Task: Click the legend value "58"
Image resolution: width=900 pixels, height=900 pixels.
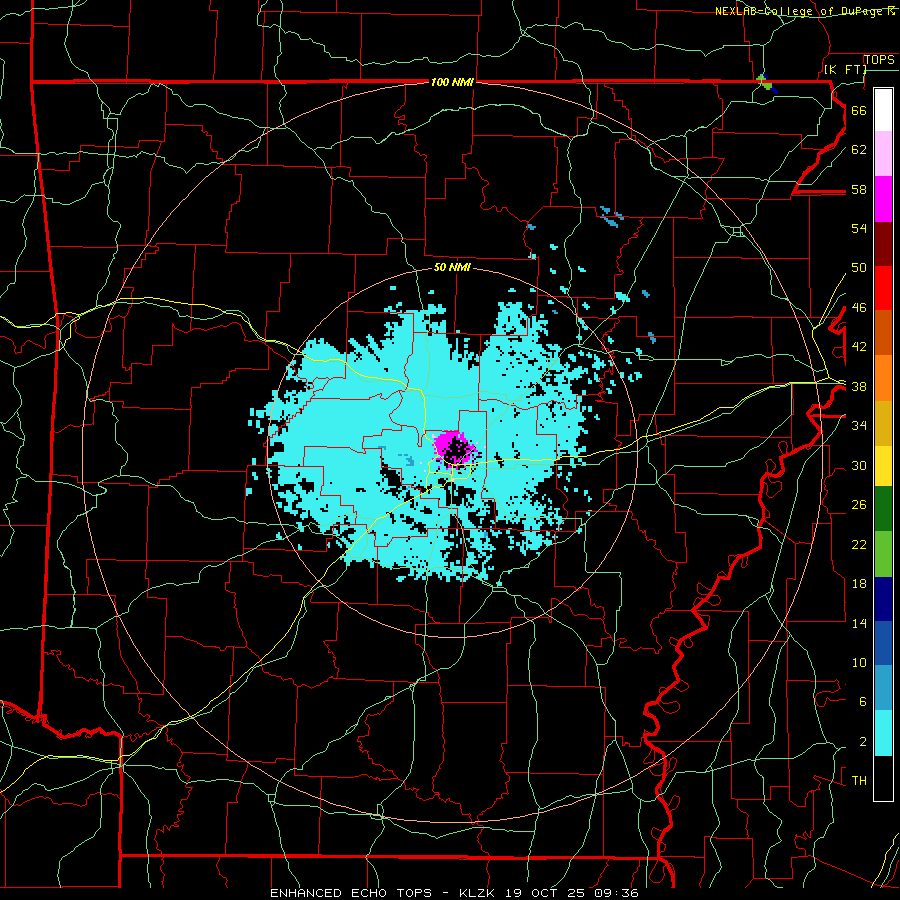Action: [x=859, y=189]
